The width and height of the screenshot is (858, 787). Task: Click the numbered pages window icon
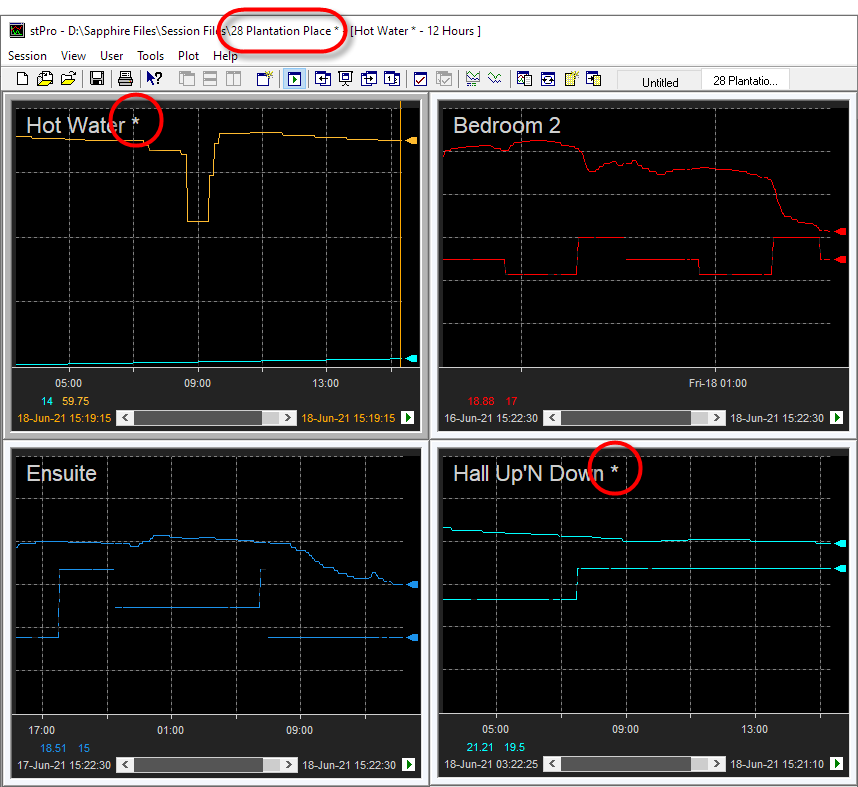coord(392,79)
